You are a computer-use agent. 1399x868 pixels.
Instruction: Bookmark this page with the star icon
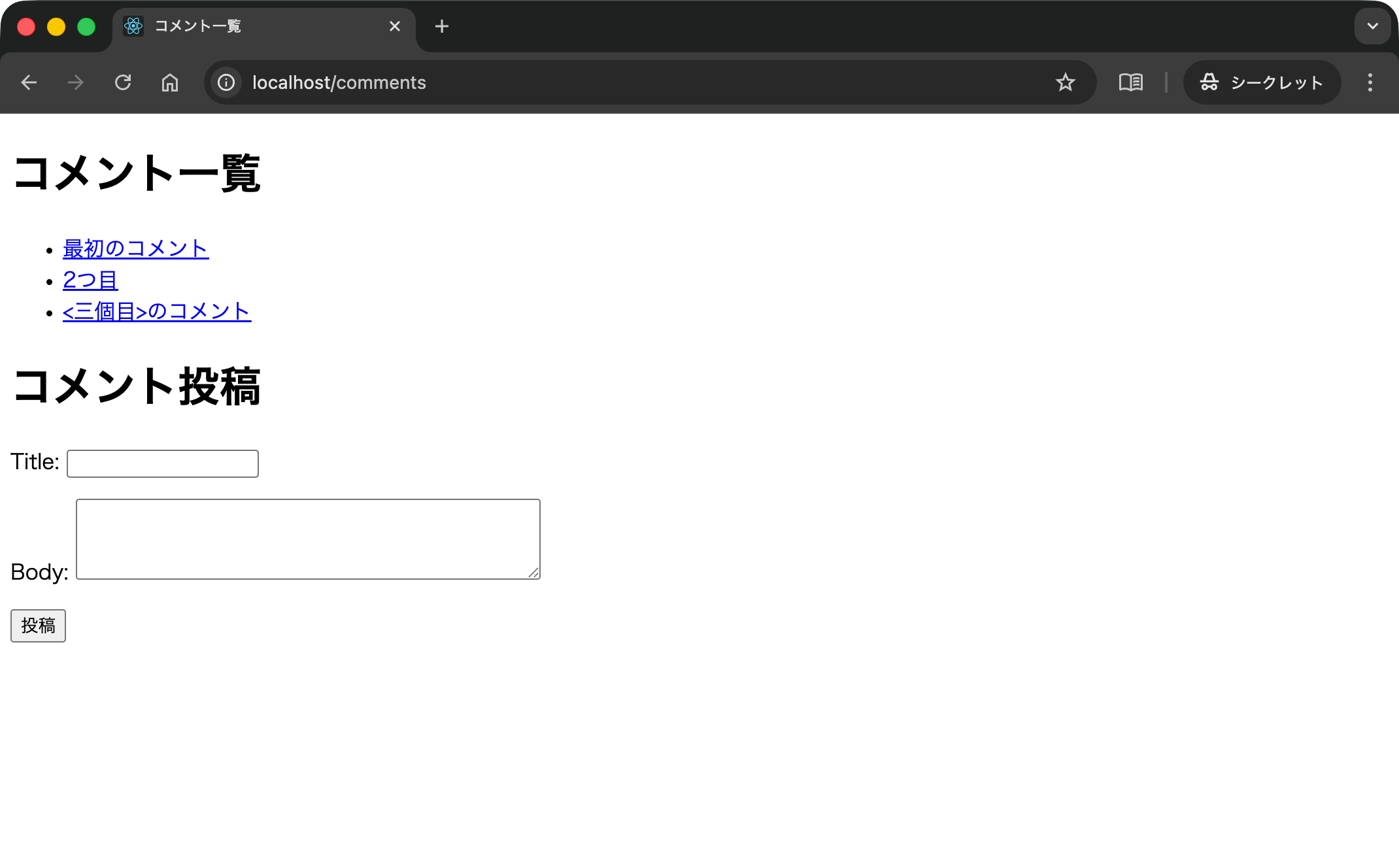(1066, 82)
